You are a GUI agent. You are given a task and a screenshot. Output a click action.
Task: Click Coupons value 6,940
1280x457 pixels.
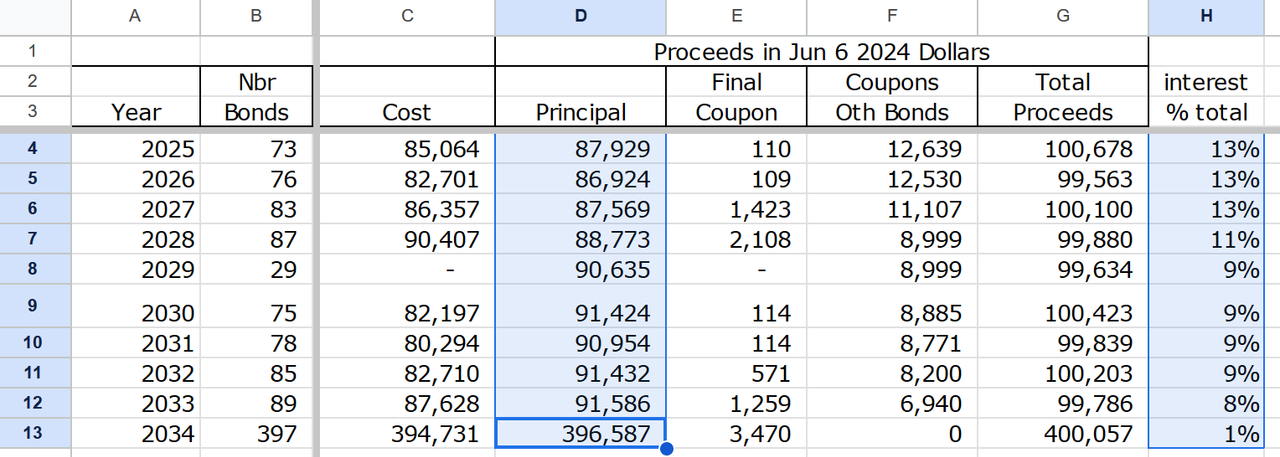[x=892, y=404]
